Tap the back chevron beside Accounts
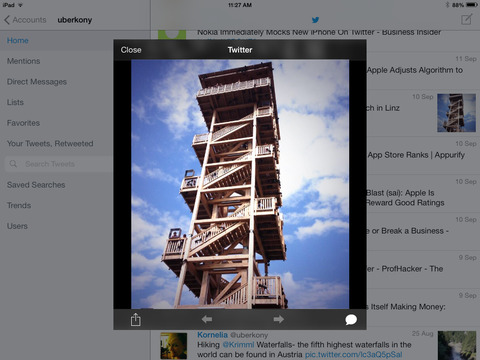Image resolution: width=480 pixels, height=360 pixels. coord(7,20)
